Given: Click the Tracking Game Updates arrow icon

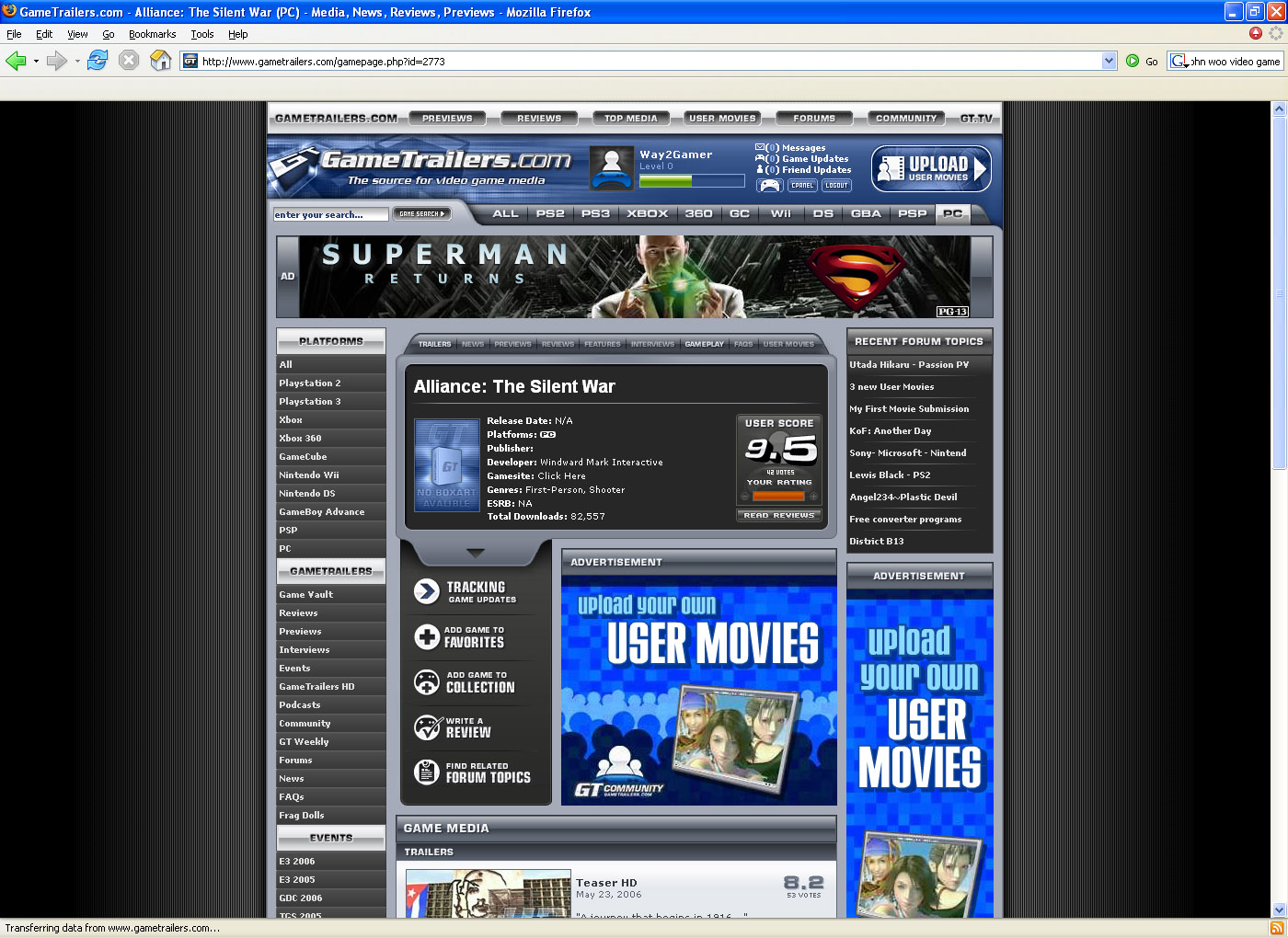Looking at the screenshot, I should 427,591.
